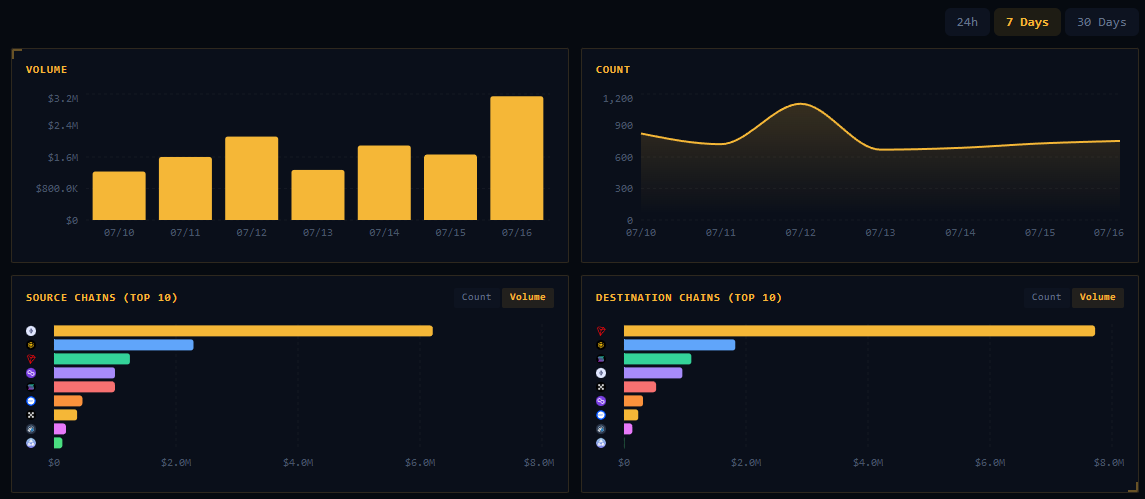Viewport: 1145px width, 499px height.
Task: Switch Source Chains to Count view
Action: (x=476, y=297)
